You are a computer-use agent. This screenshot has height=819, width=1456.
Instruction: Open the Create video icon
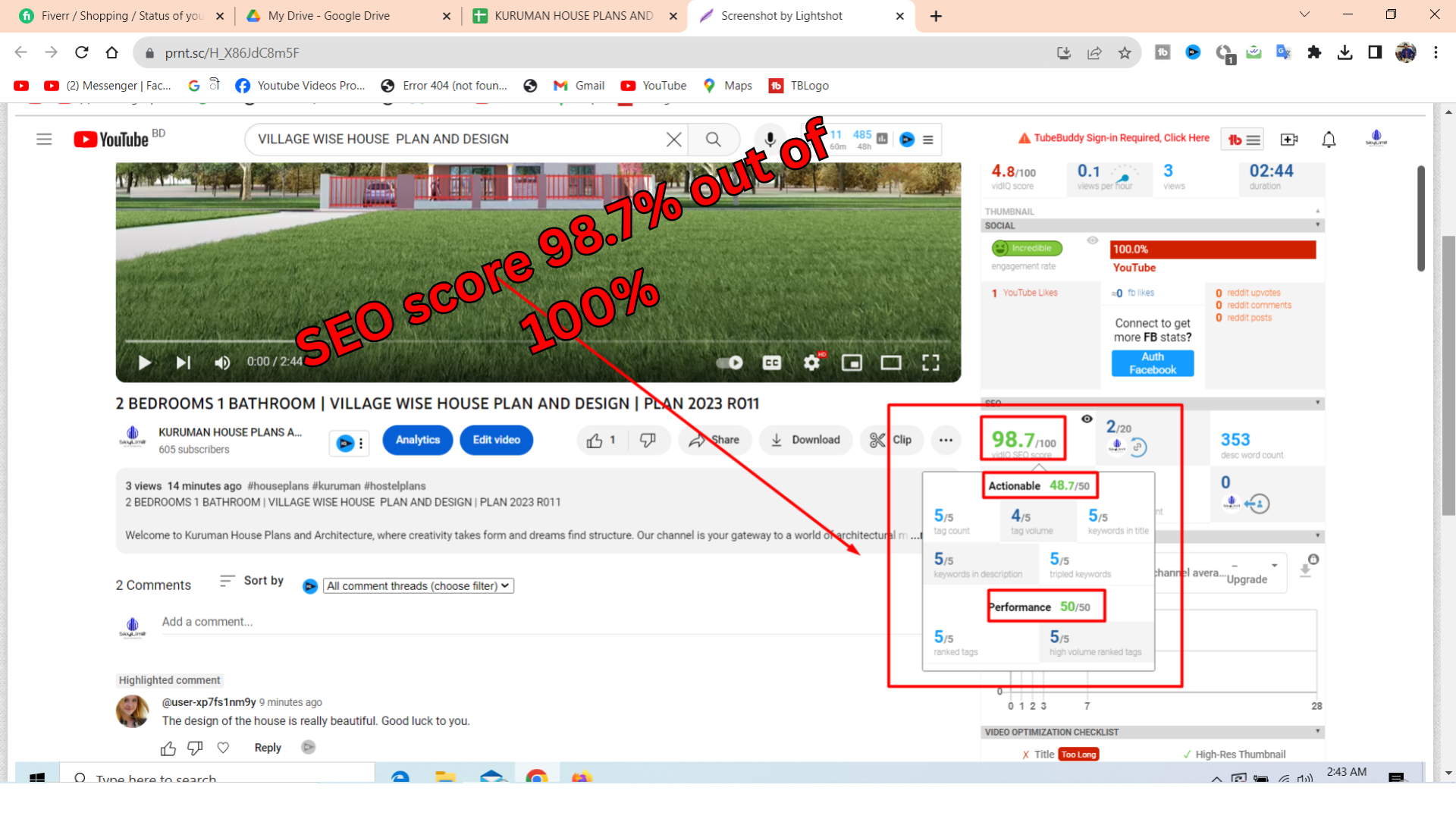pos(1289,140)
